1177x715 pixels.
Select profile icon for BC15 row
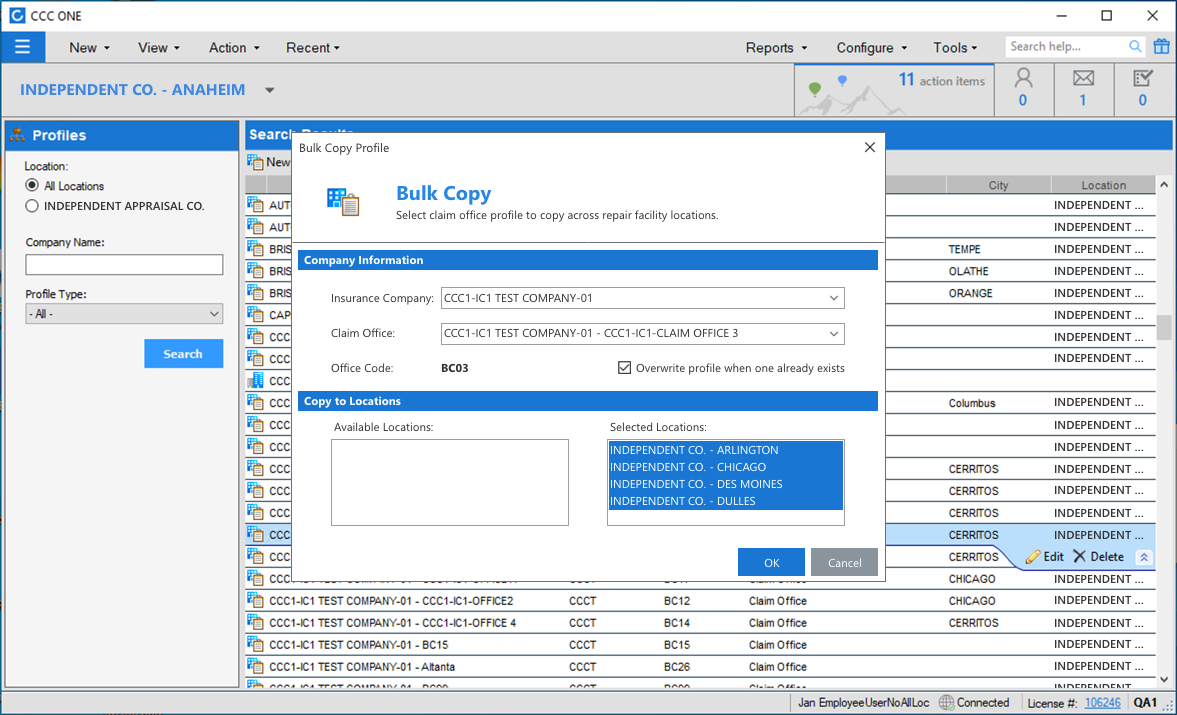pyautogui.click(x=255, y=644)
